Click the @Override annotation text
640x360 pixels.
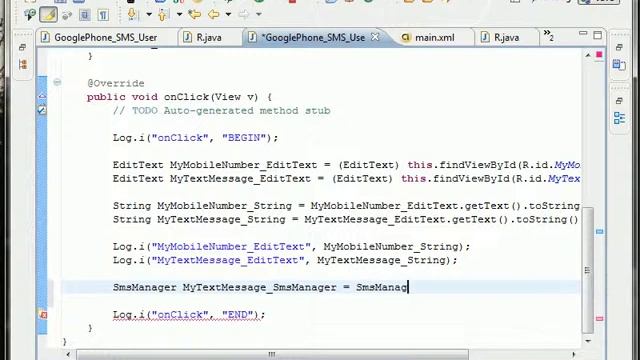(x=116, y=83)
